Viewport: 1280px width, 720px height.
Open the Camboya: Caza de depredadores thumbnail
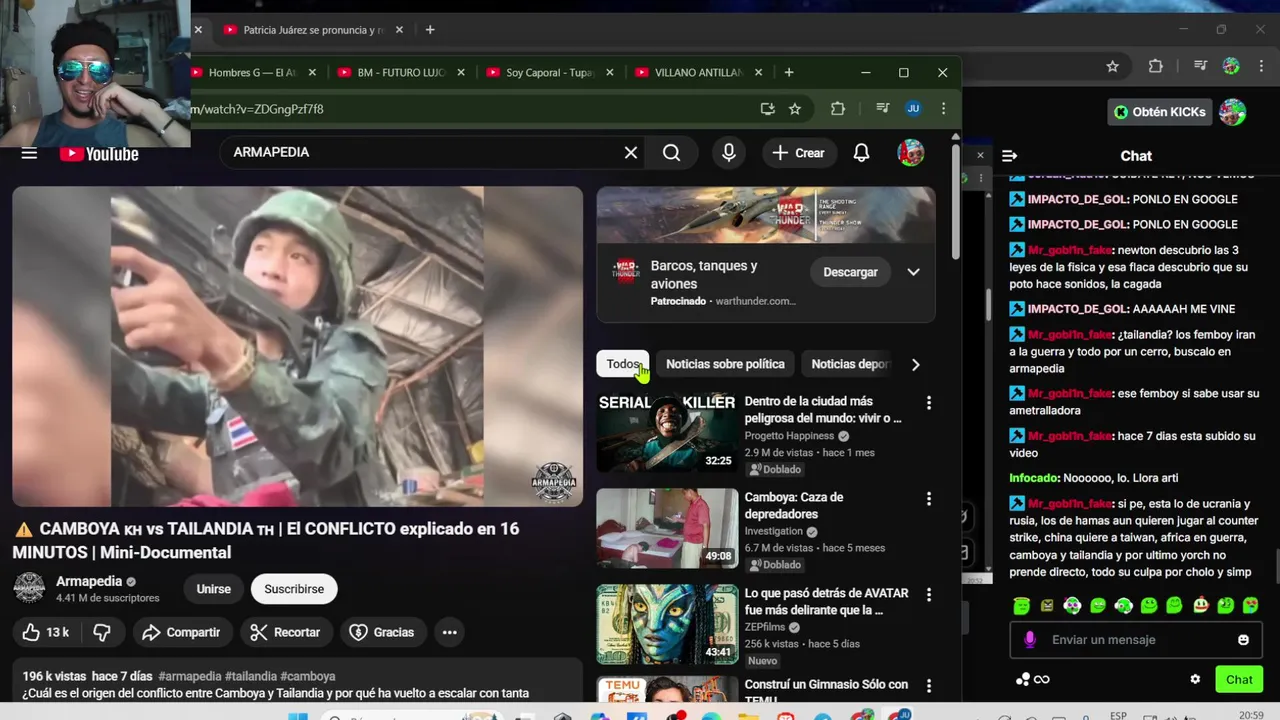667,528
